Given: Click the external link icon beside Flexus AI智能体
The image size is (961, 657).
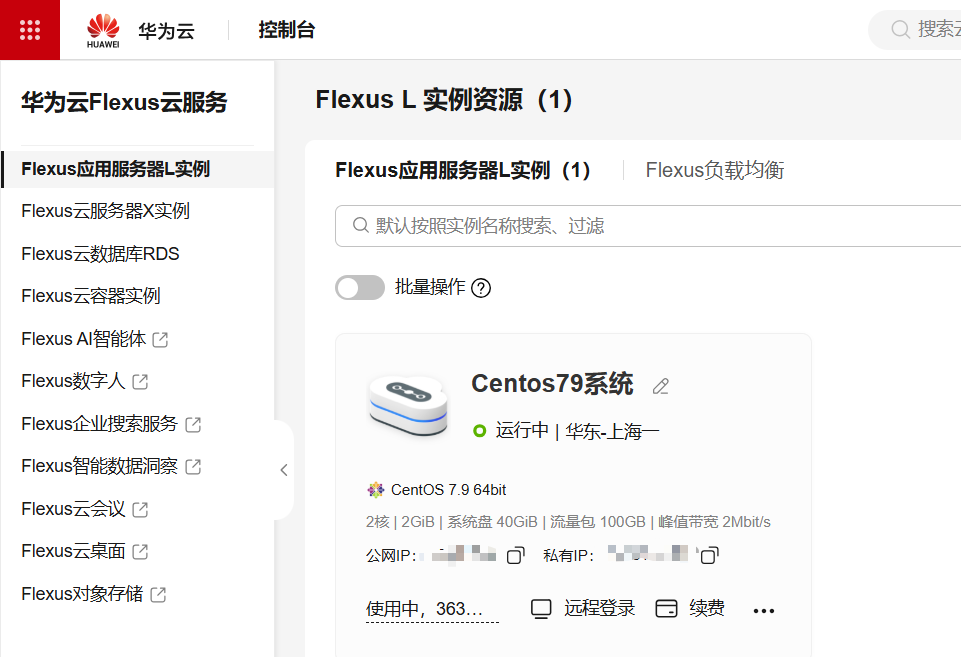Looking at the screenshot, I should (160, 339).
